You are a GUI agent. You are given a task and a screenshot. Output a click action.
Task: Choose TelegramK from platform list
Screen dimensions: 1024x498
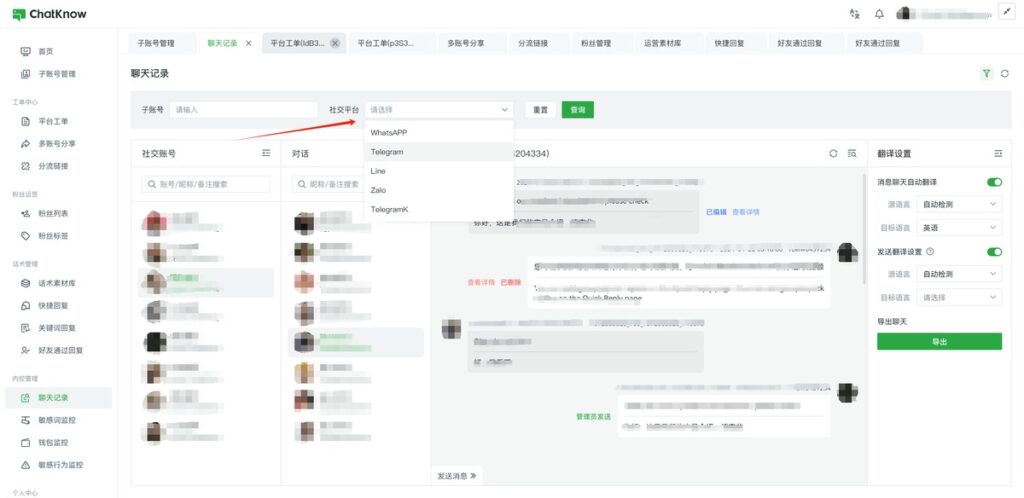pos(439,210)
